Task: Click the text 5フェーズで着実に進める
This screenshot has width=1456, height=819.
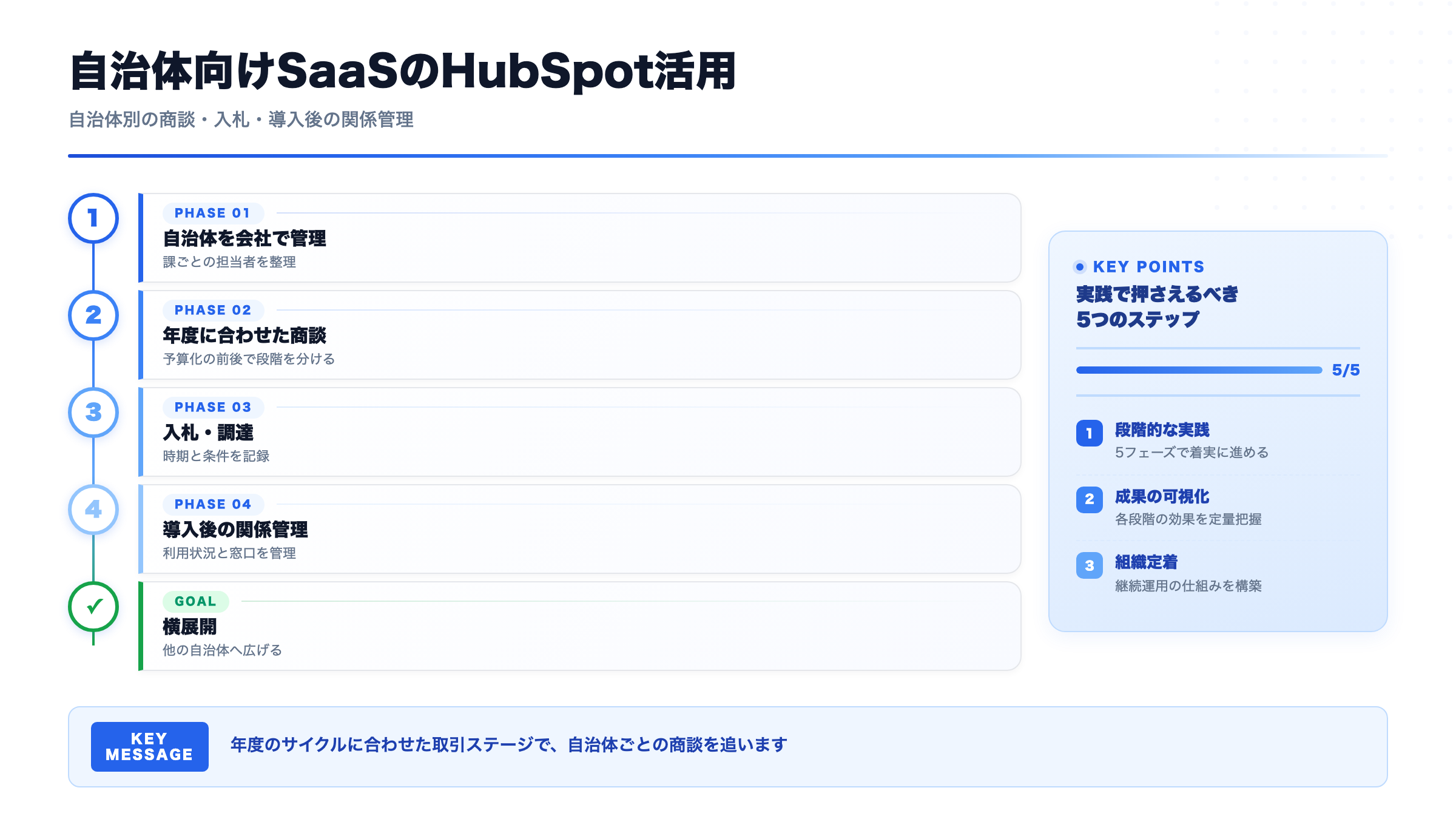Action: tap(1191, 453)
